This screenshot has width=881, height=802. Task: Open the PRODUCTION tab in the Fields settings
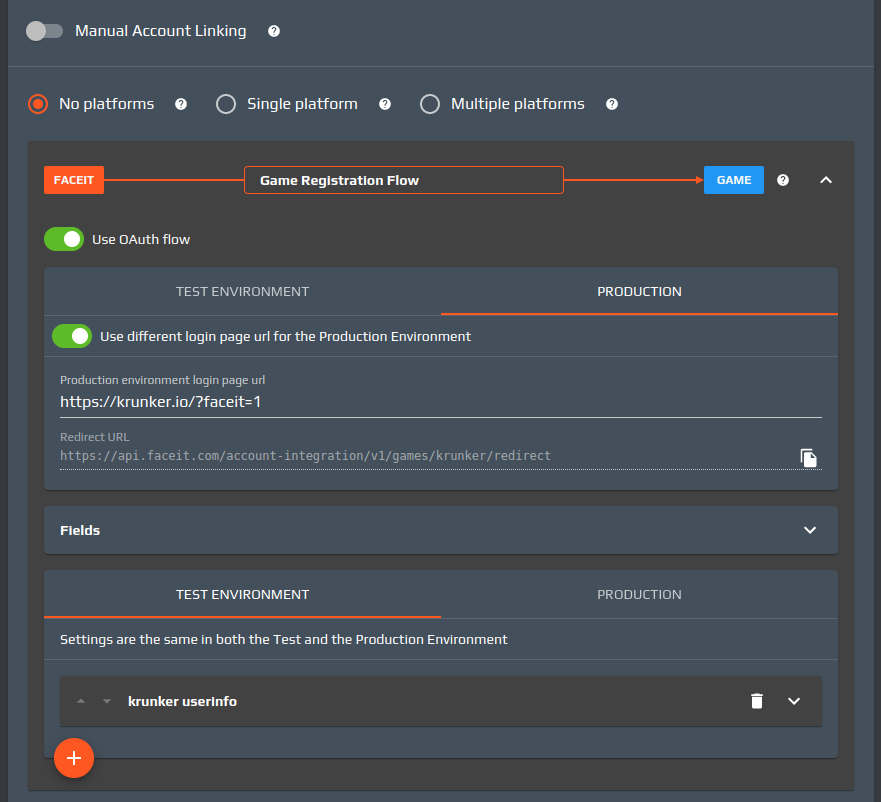[x=639, y=594]
